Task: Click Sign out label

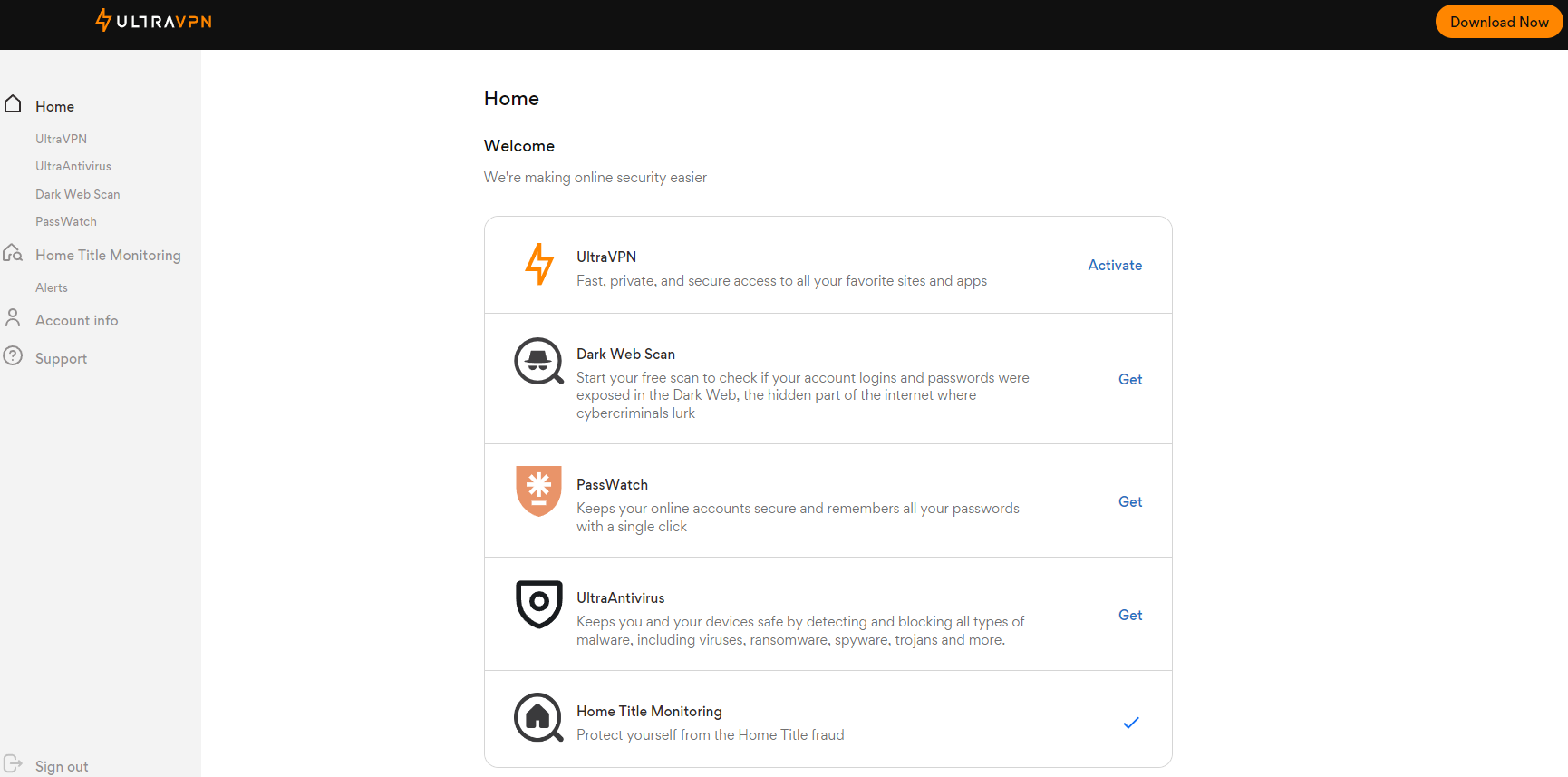Action: (x=62, y=767)
